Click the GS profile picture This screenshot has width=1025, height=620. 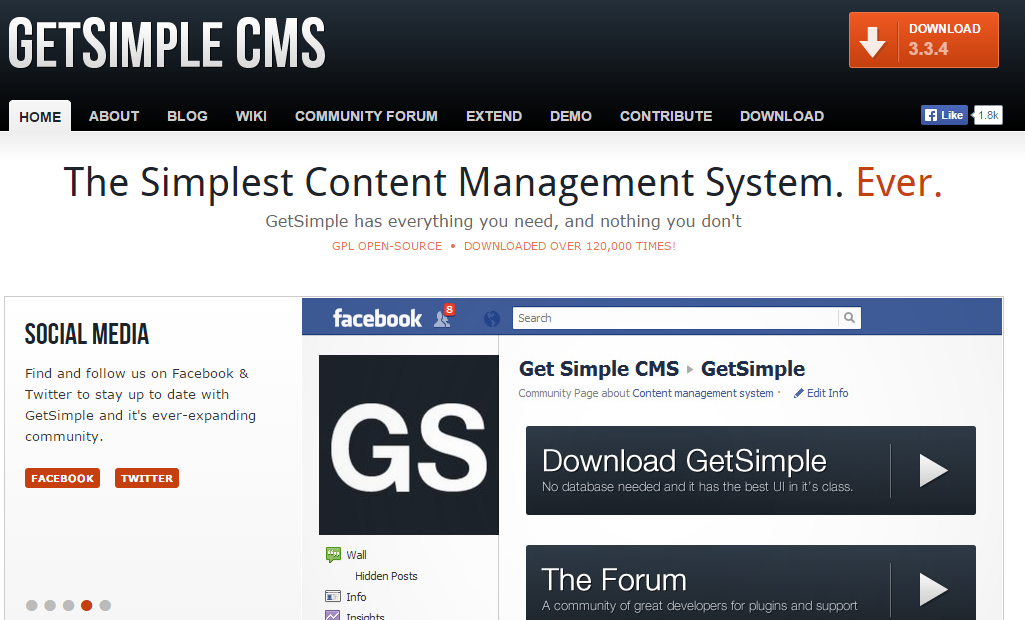(x=409, y=445)
